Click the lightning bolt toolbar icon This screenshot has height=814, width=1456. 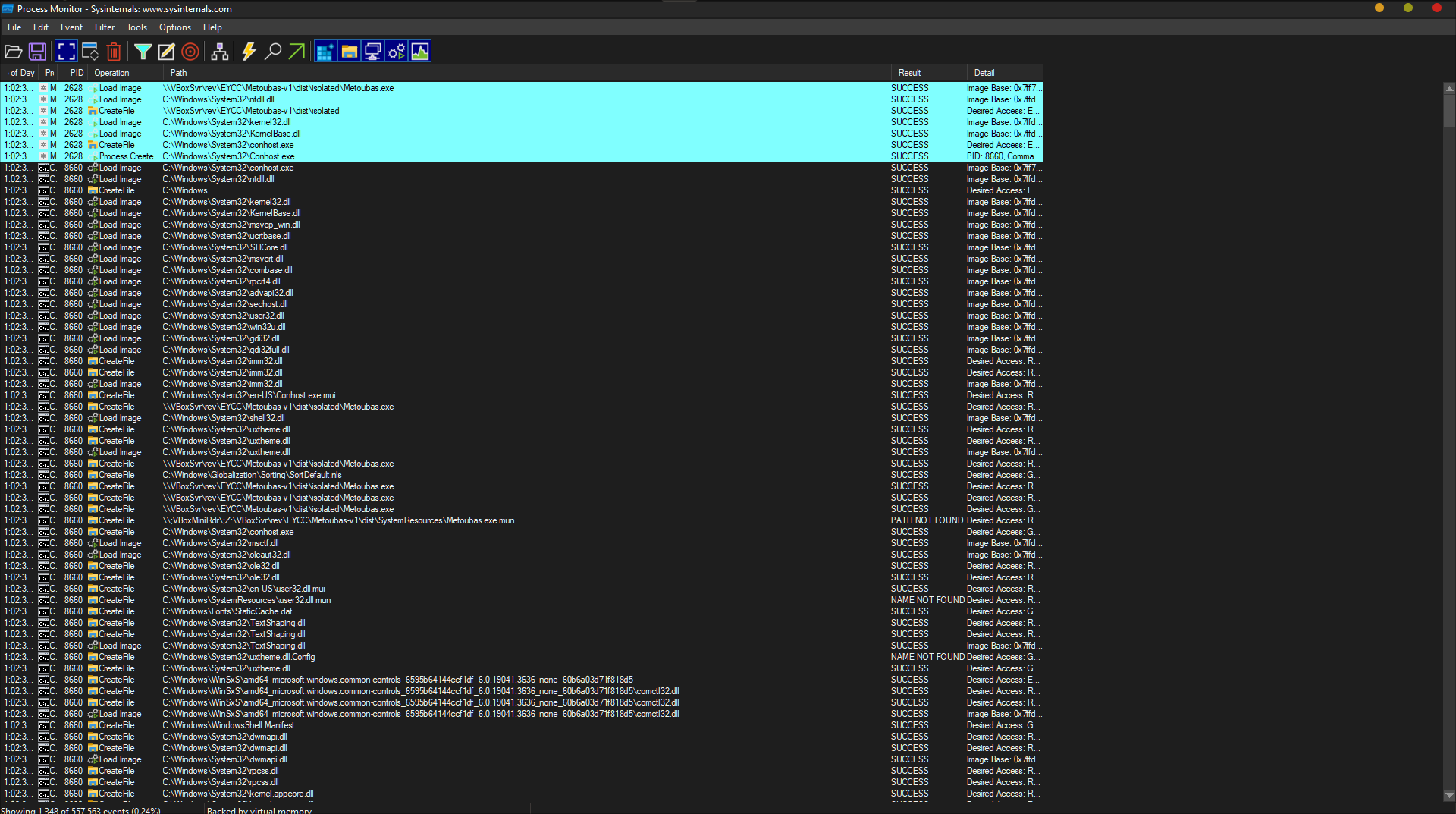pyautogui.click(x=249, y=52)
